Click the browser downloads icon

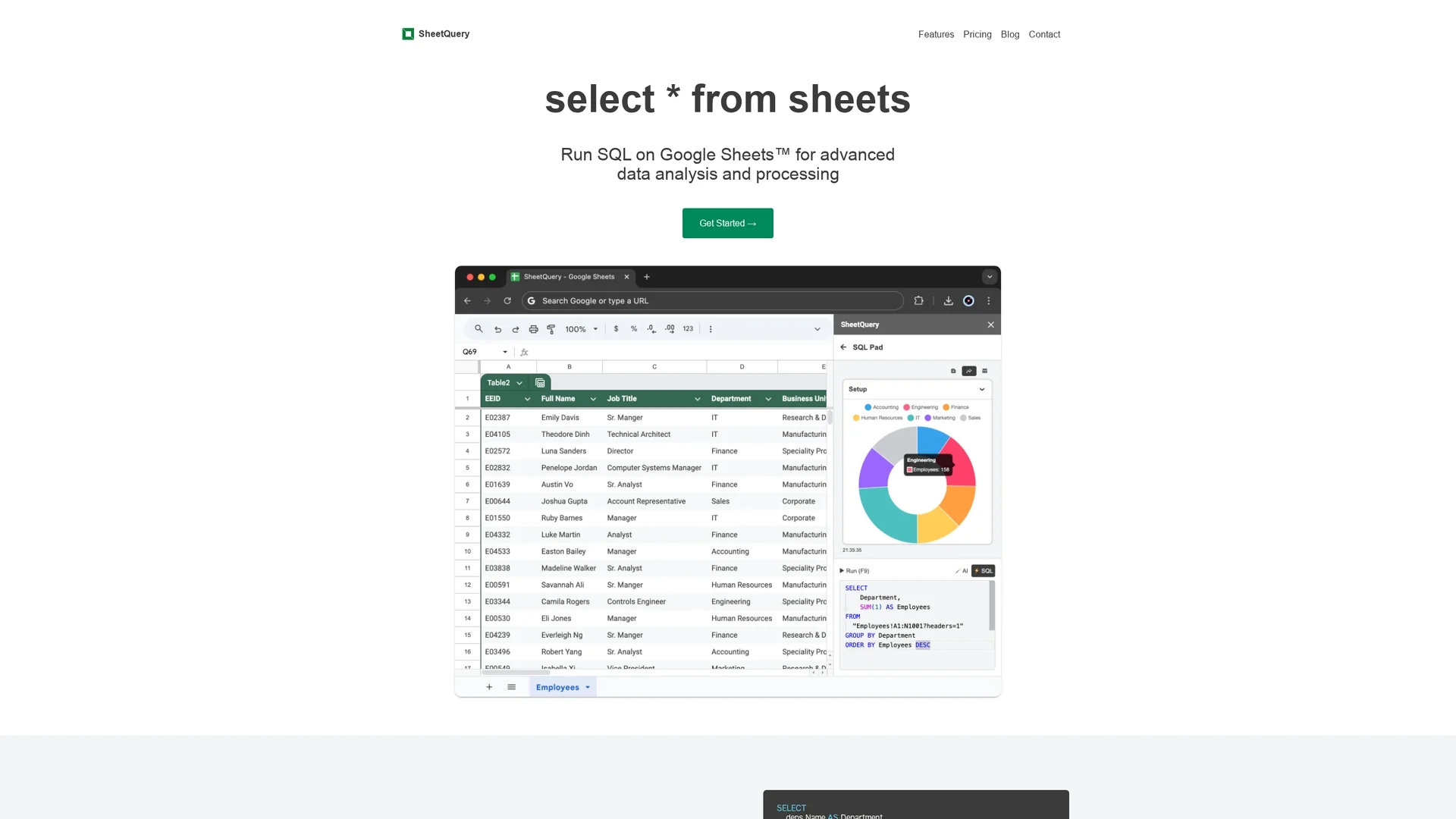(x=948, y=301)
